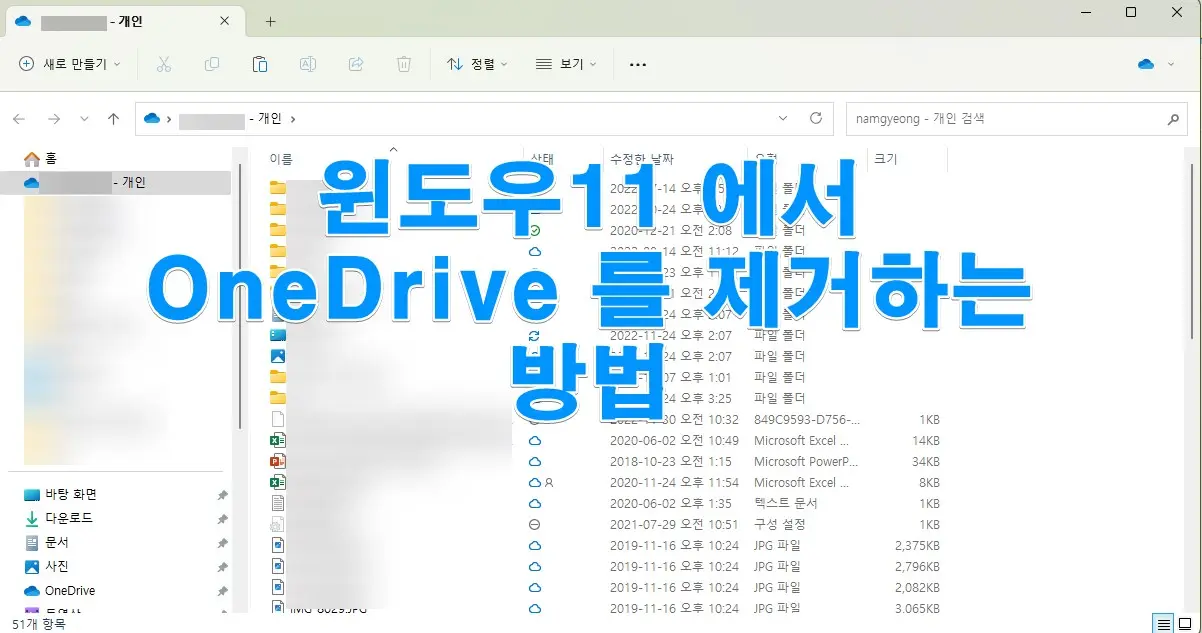The height and width of the screenshot is (633, 1202).
Task: Refresh the folder with the refresh icon
Action: click(817, 118)
